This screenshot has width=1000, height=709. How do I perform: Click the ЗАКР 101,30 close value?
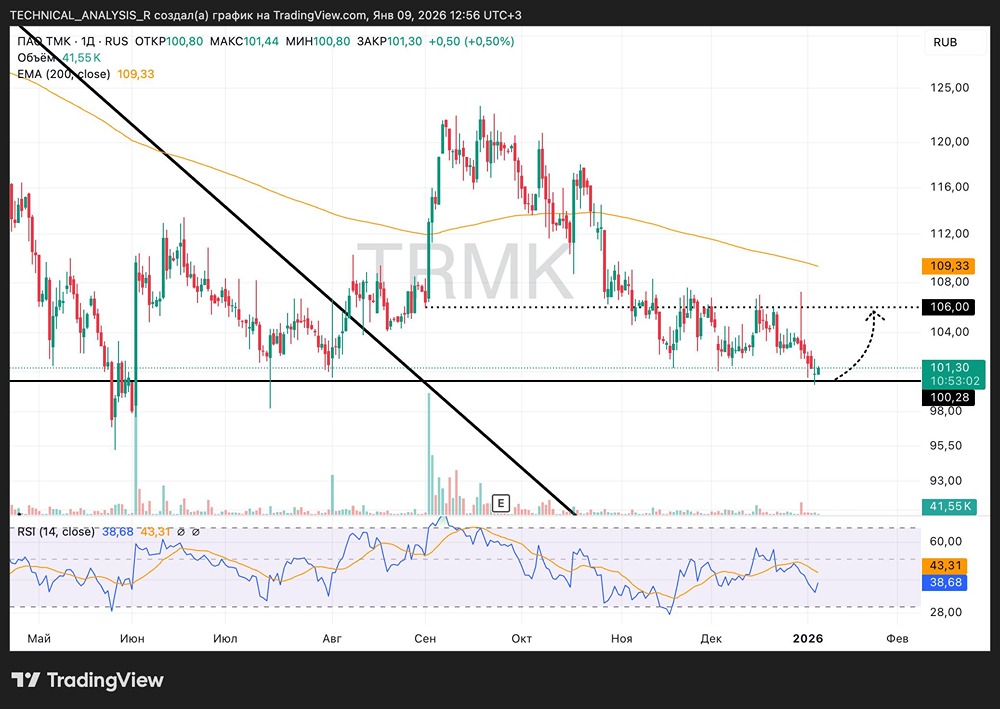[389, 41]
